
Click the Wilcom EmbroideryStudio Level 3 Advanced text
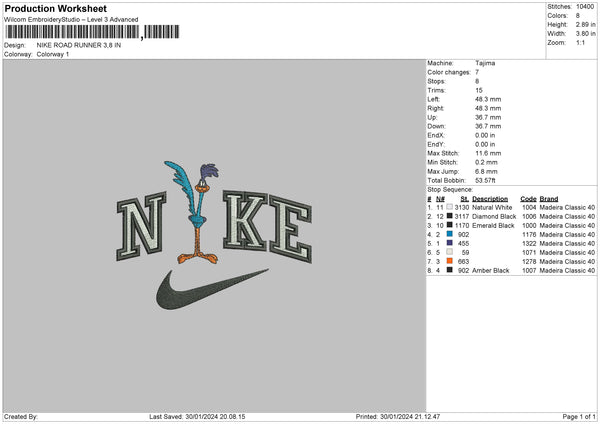[x=71, y=20]
